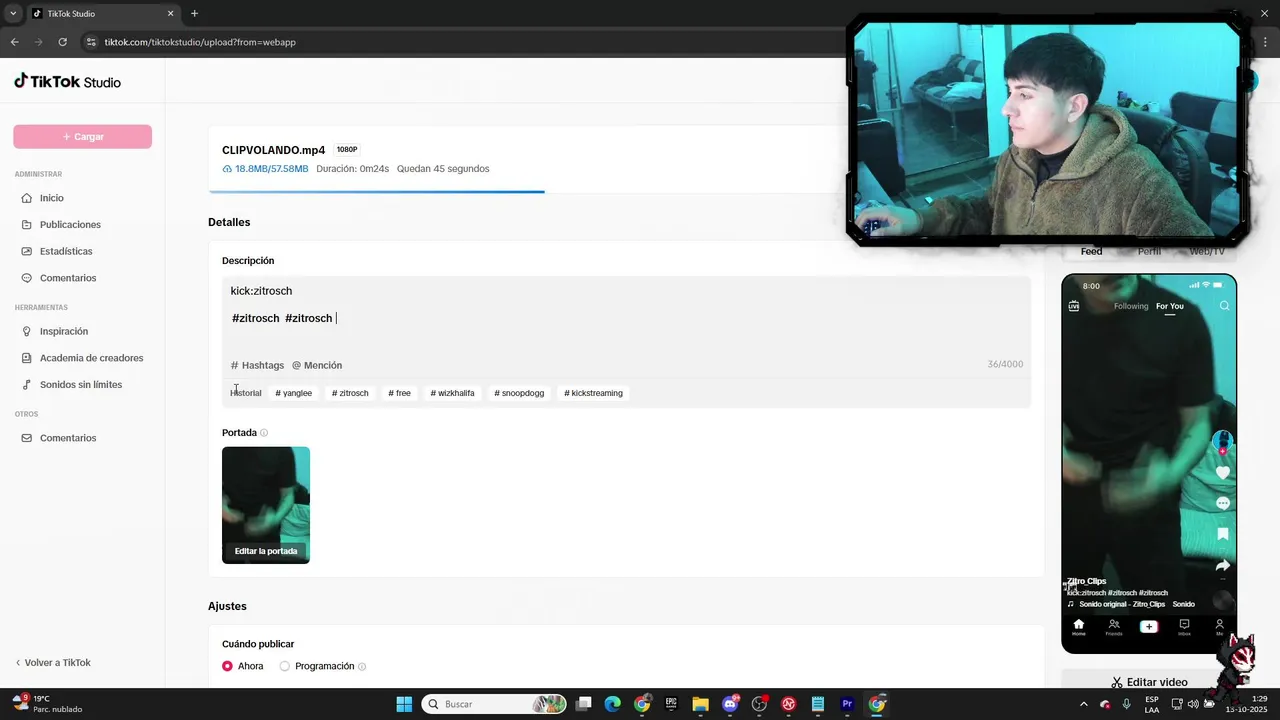The width and height of the screenshot is (1280, 720).
Task: Click the spinning sound disc in preview
Action: click(x=1222, y=601)
